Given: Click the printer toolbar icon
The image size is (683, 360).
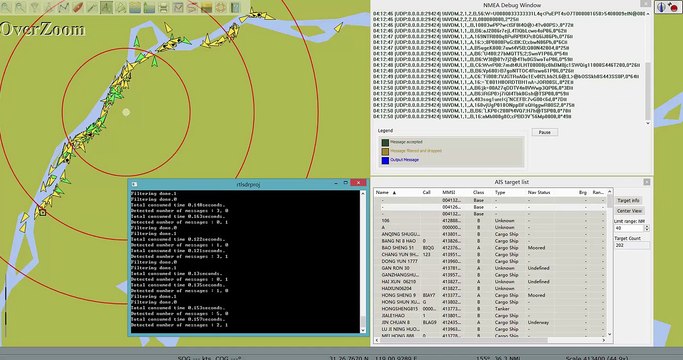Looking at the screenshot, I should pyautogui.click(x=164, y=7).
